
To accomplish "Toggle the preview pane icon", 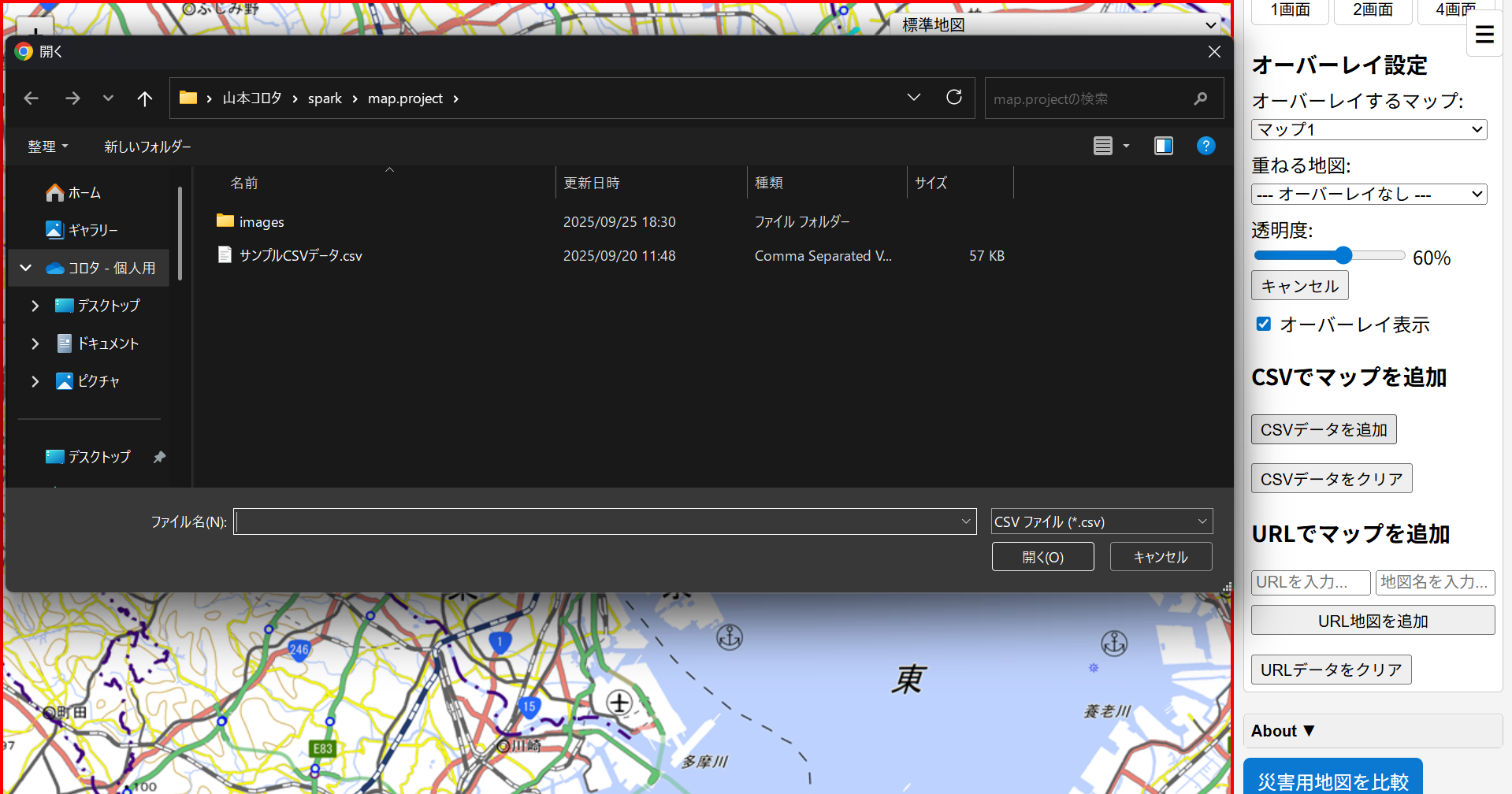I will point(1163,146).
